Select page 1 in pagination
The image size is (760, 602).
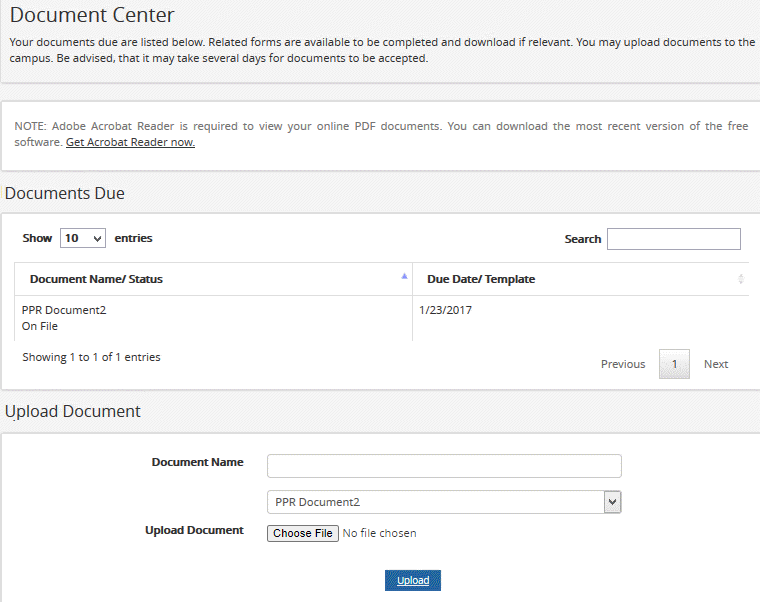[674, 364]
